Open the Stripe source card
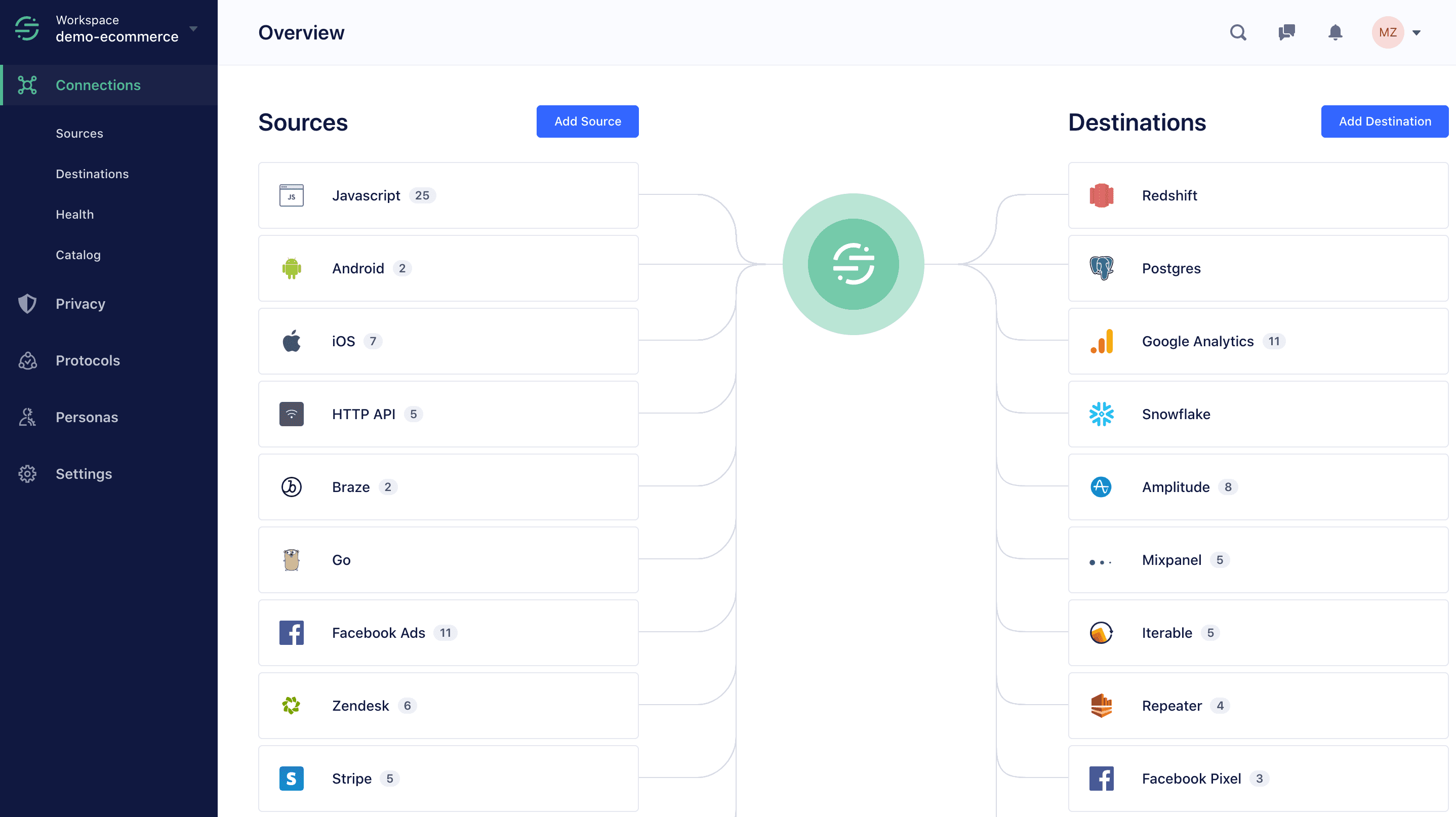The width and height of the screenshot is (1456, 817). (x=448, y=778)
